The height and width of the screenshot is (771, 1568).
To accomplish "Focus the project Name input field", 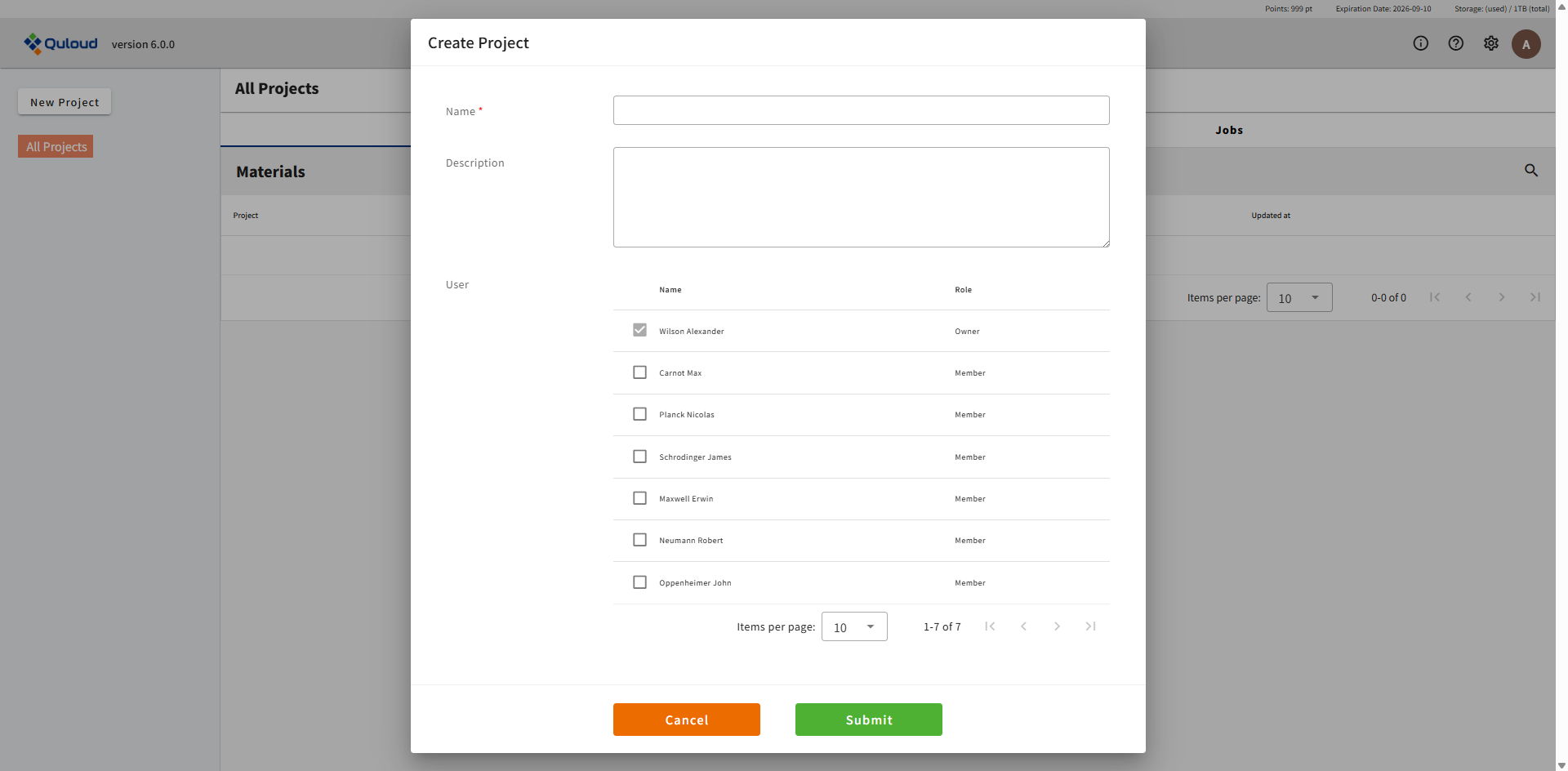I will pos(861,110).
